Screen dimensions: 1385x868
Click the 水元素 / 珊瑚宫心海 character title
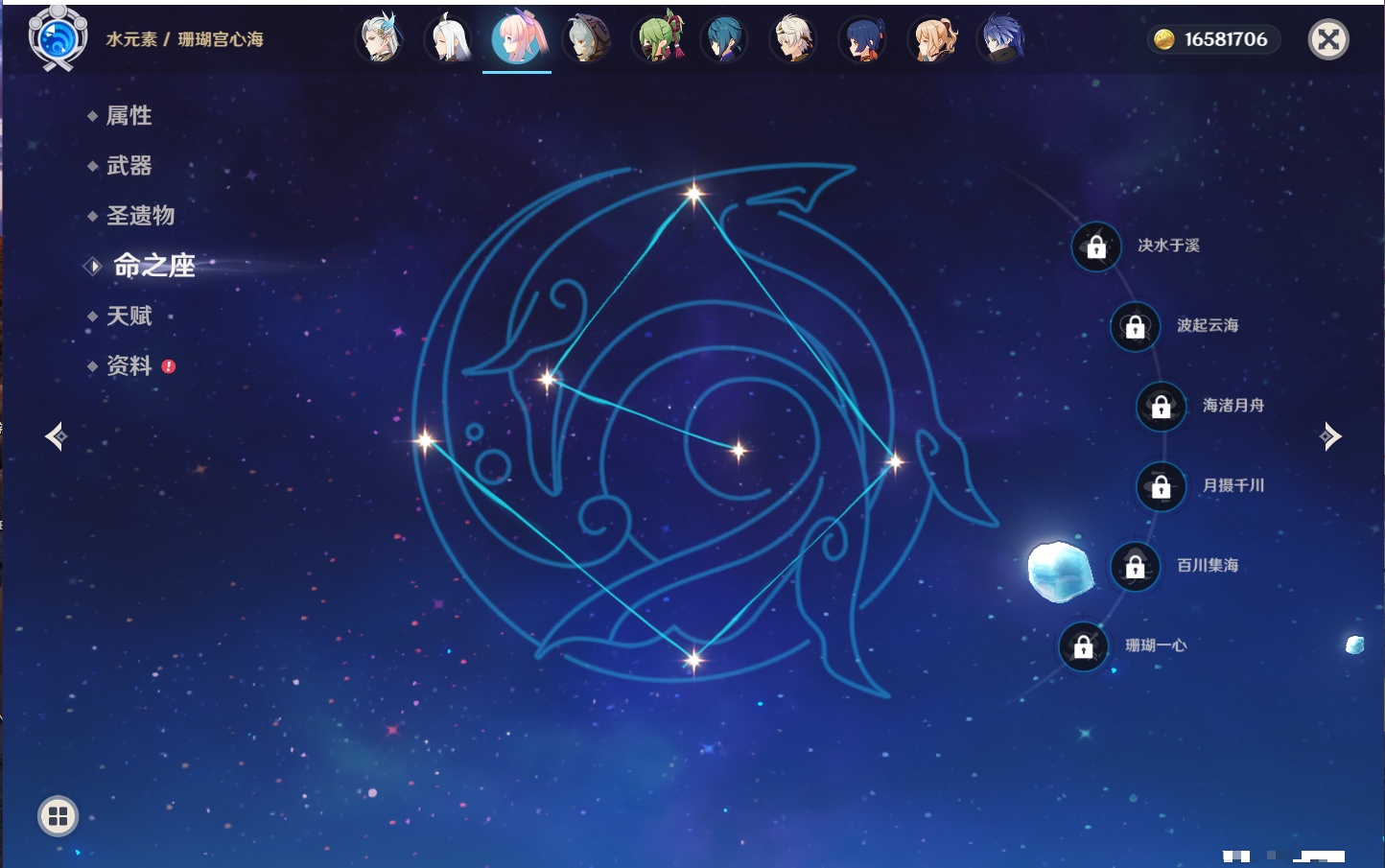pyautogui.click(x=184, y=39)
